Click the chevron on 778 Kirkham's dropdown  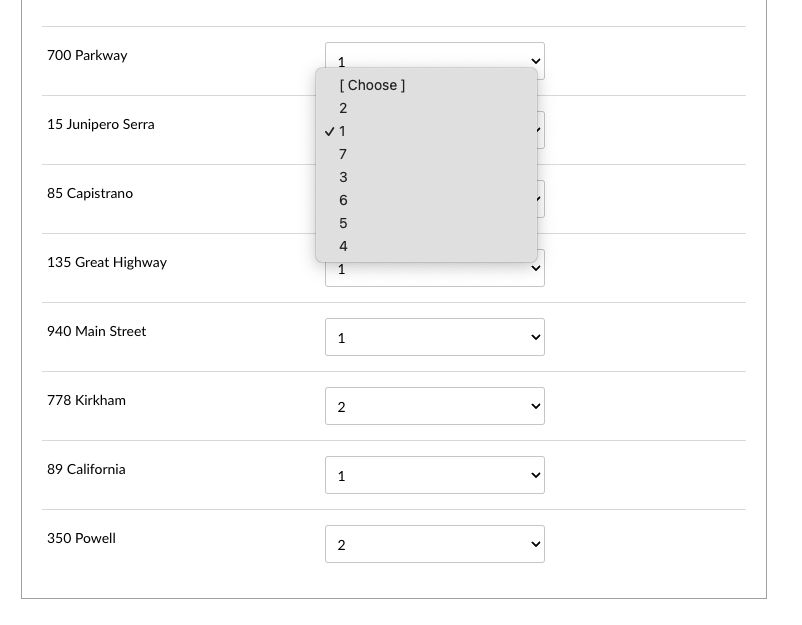click(536, 406)
